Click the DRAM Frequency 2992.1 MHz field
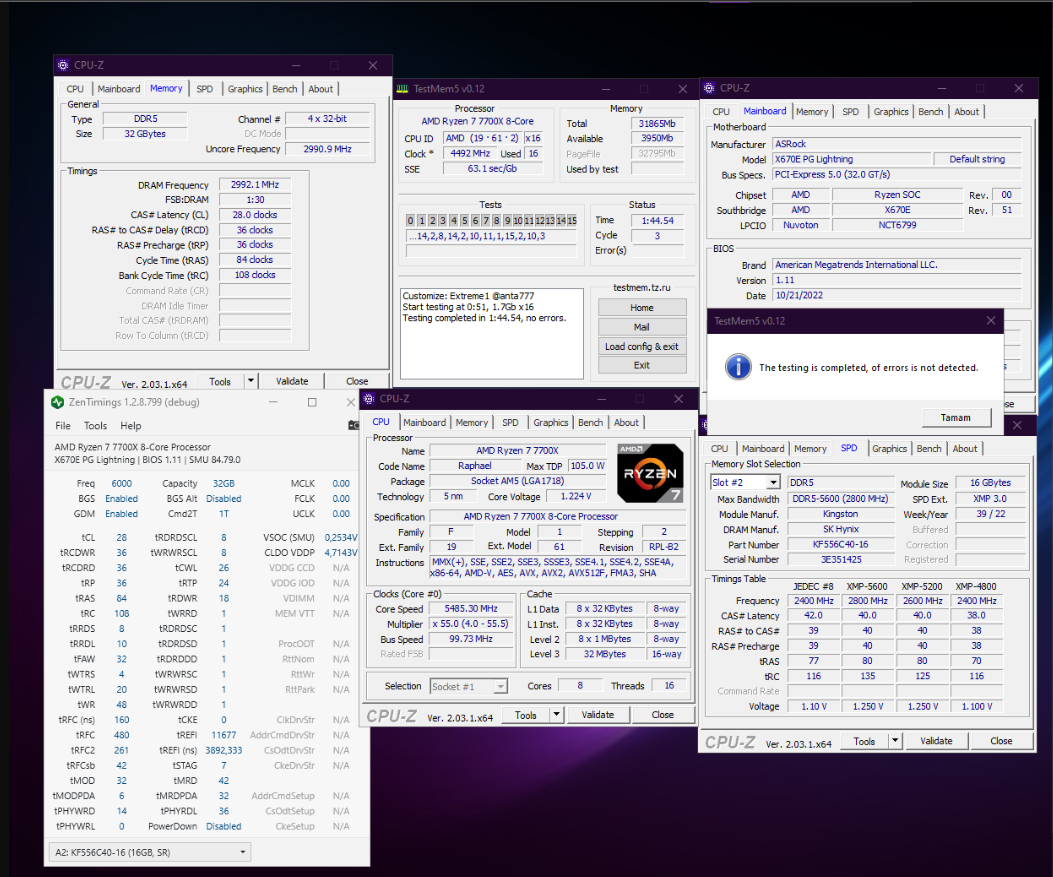 tap(255, 185)
